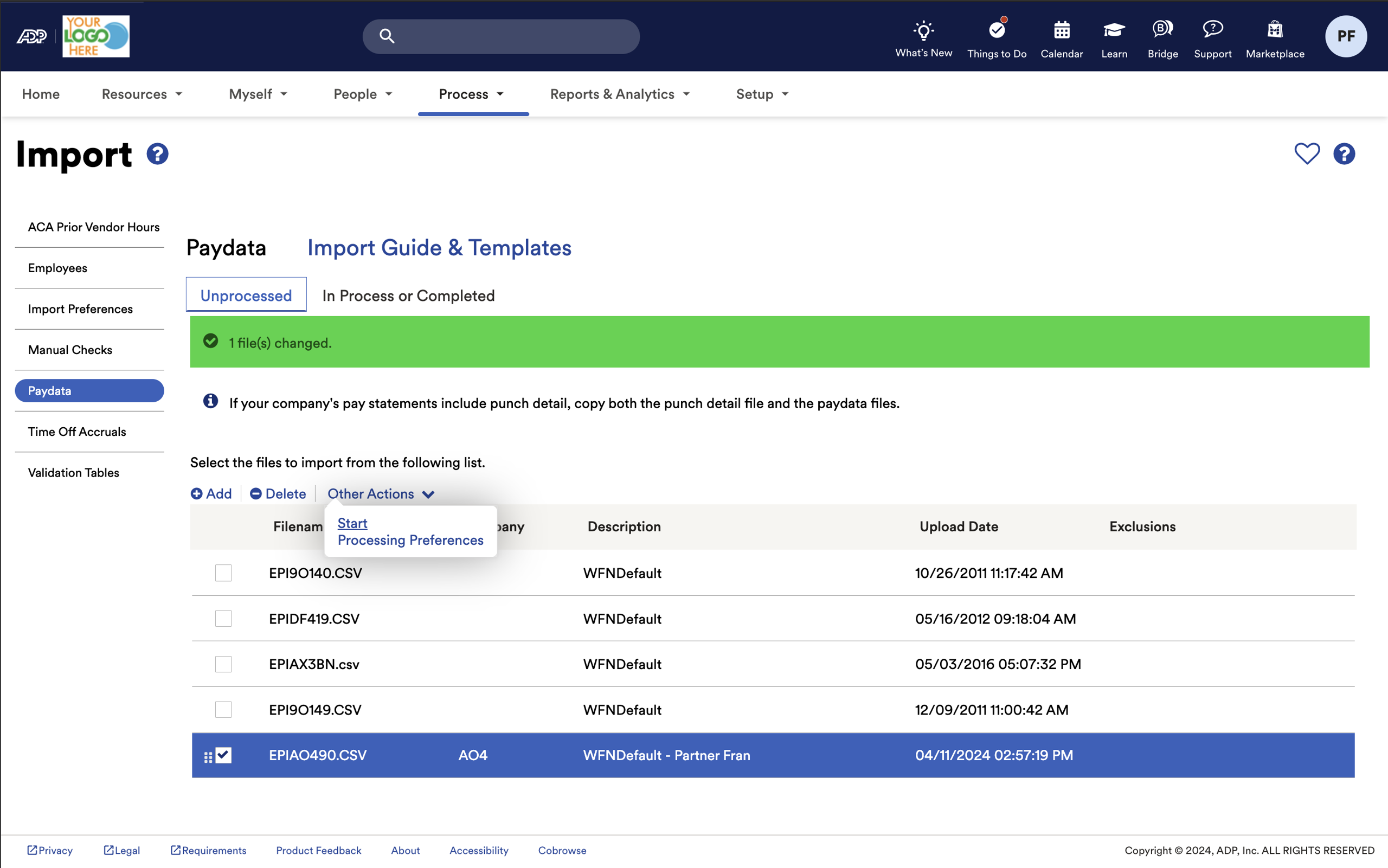Image resolution: width=1388 pixels, height=868 pixels.
Task: Expand the Setup menu
Action: pos(762,94)
